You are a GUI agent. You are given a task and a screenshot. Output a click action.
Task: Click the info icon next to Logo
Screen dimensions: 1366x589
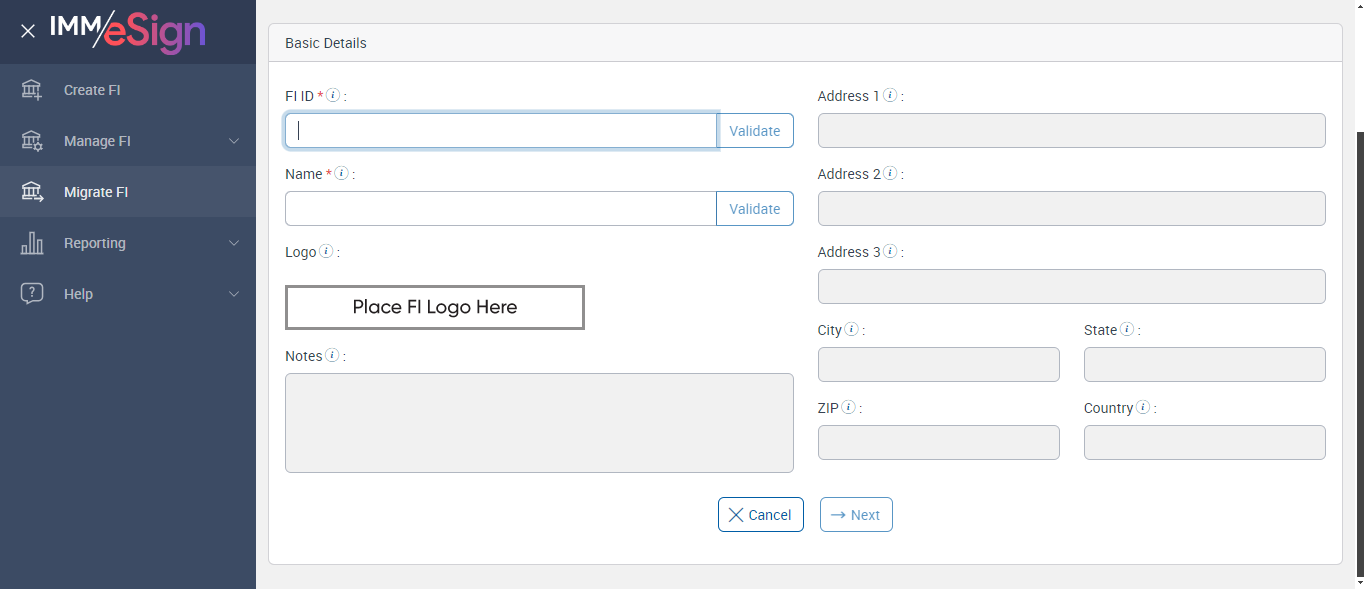click(x=326, y=252)
